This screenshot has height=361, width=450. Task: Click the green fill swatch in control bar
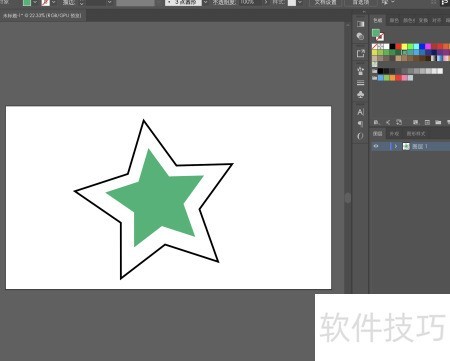coord(26,3)
